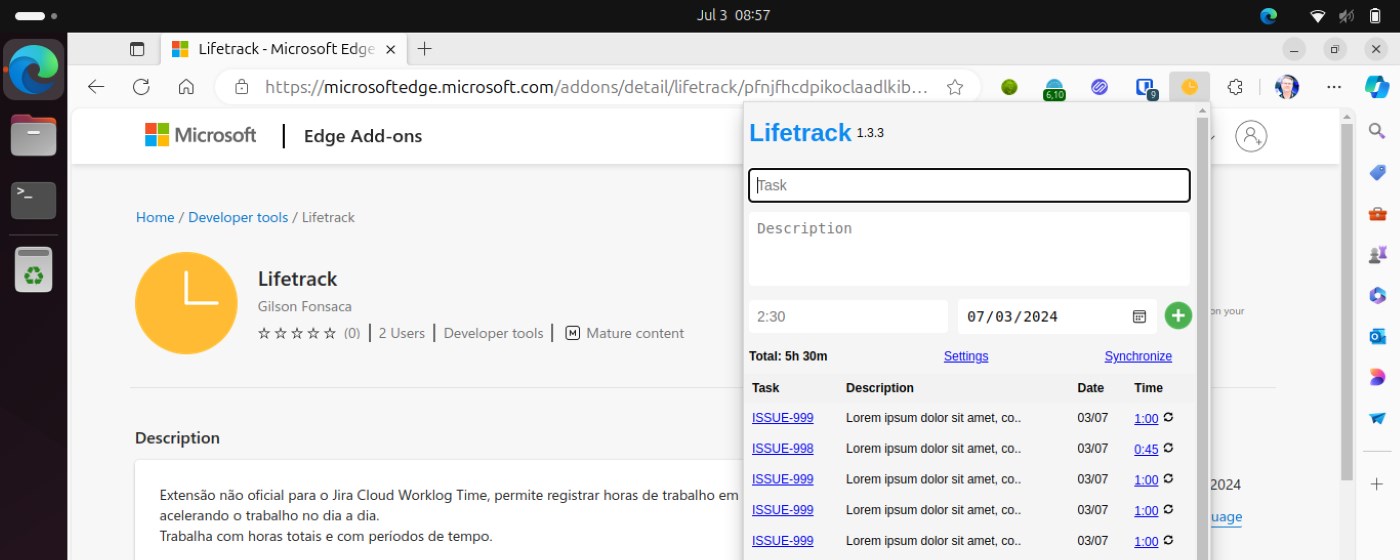Focus the 2:30 time input field
The image size is (1400, 560).
point(848,316)
